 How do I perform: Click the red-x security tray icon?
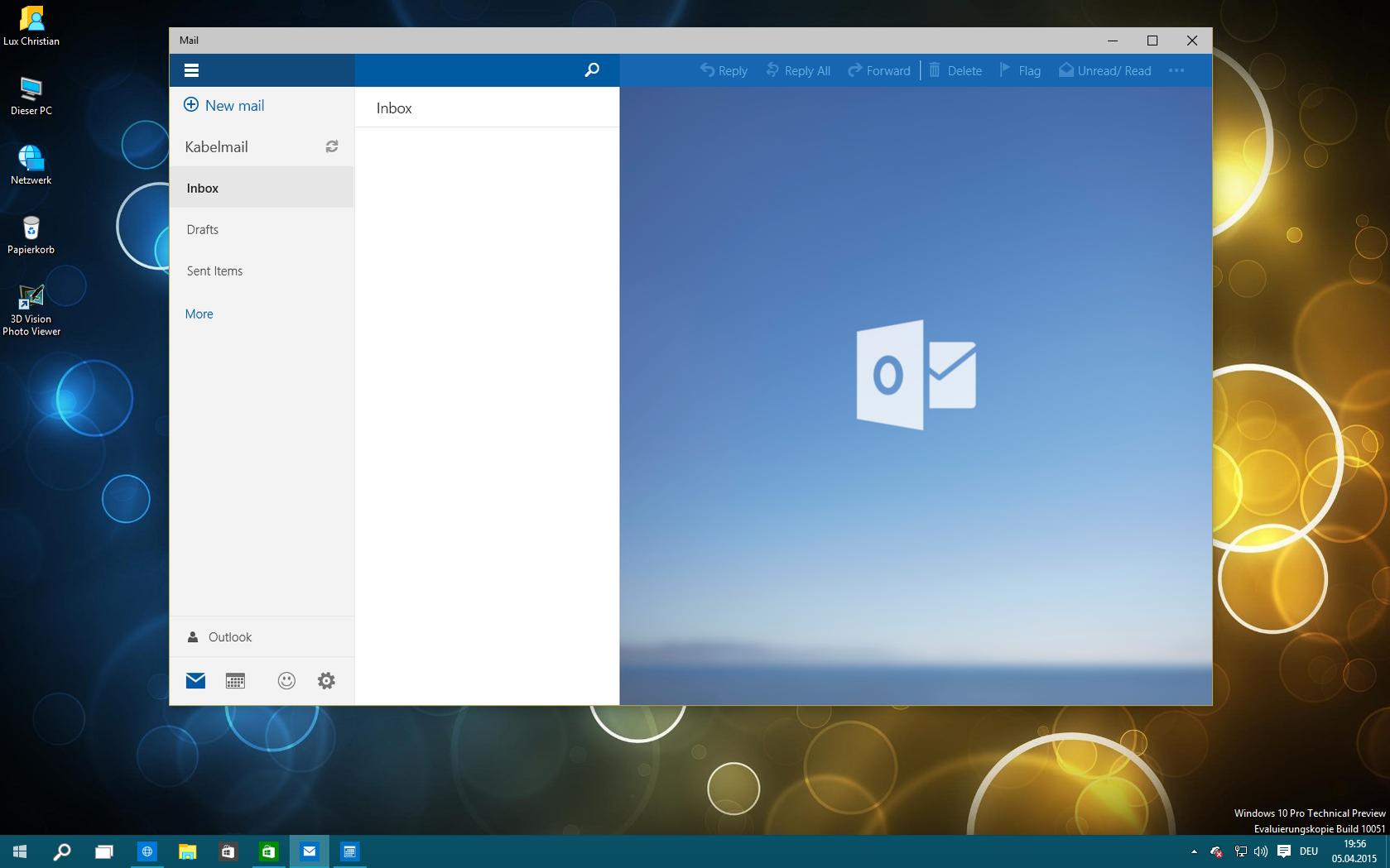(1217, 851)
